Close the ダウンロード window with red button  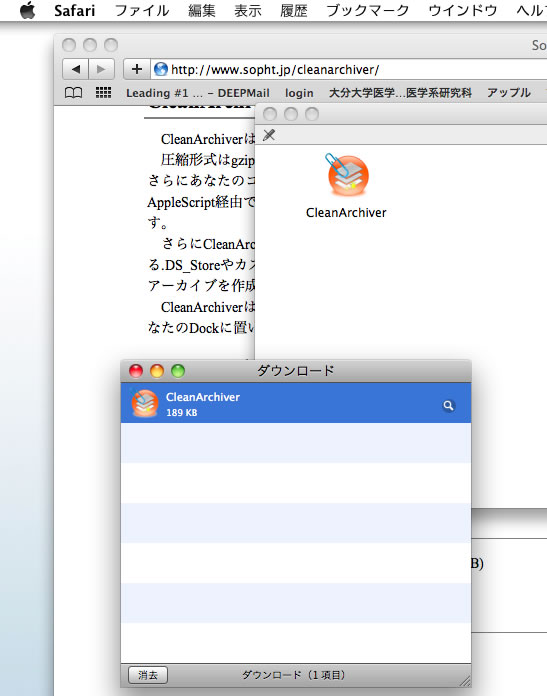[x=136, y=371]
